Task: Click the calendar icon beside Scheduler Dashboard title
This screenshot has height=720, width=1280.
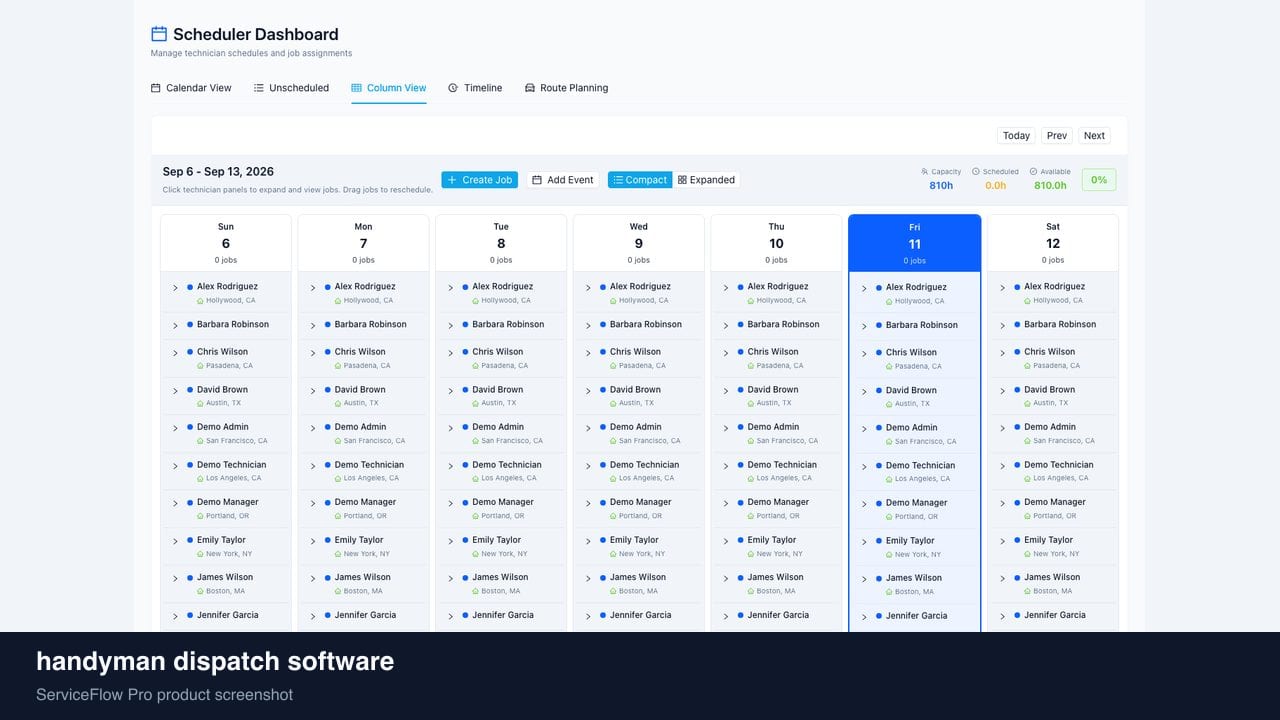Action: pos(159,34)
